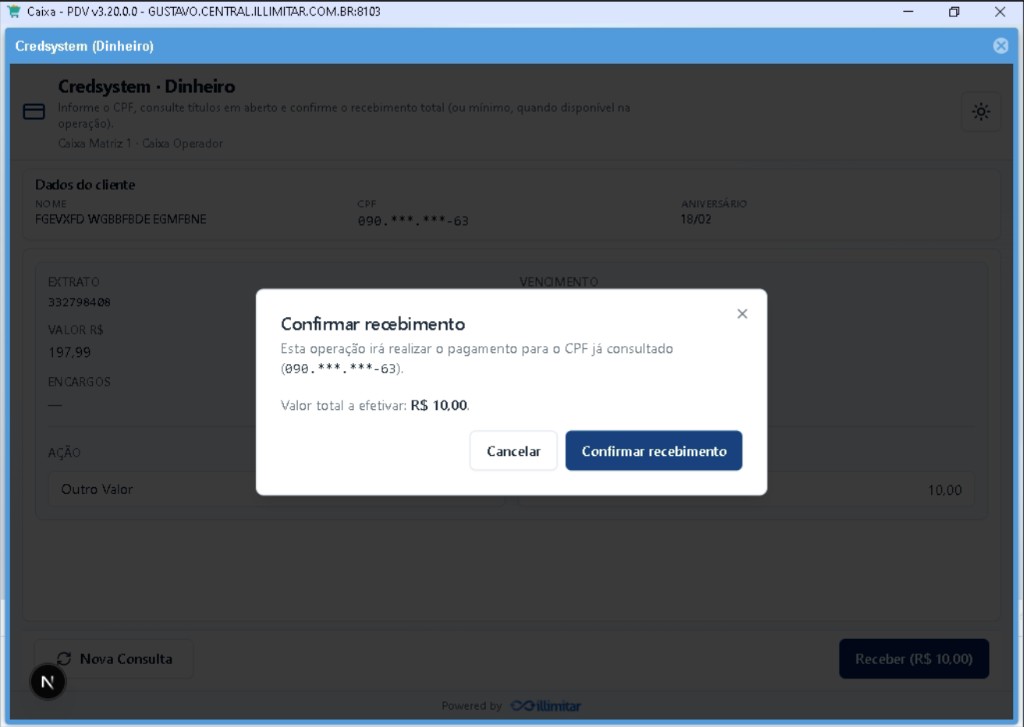
Task: Click the extrato number 332798408
Action: click(x=79, y=302)
